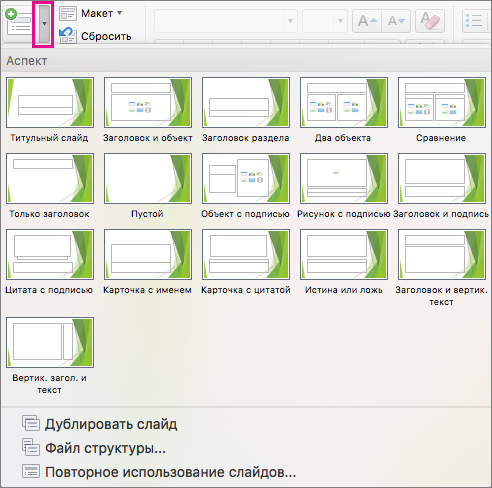
Task: Click the clear formatting eraser icon
Action: tap(430, 21)
